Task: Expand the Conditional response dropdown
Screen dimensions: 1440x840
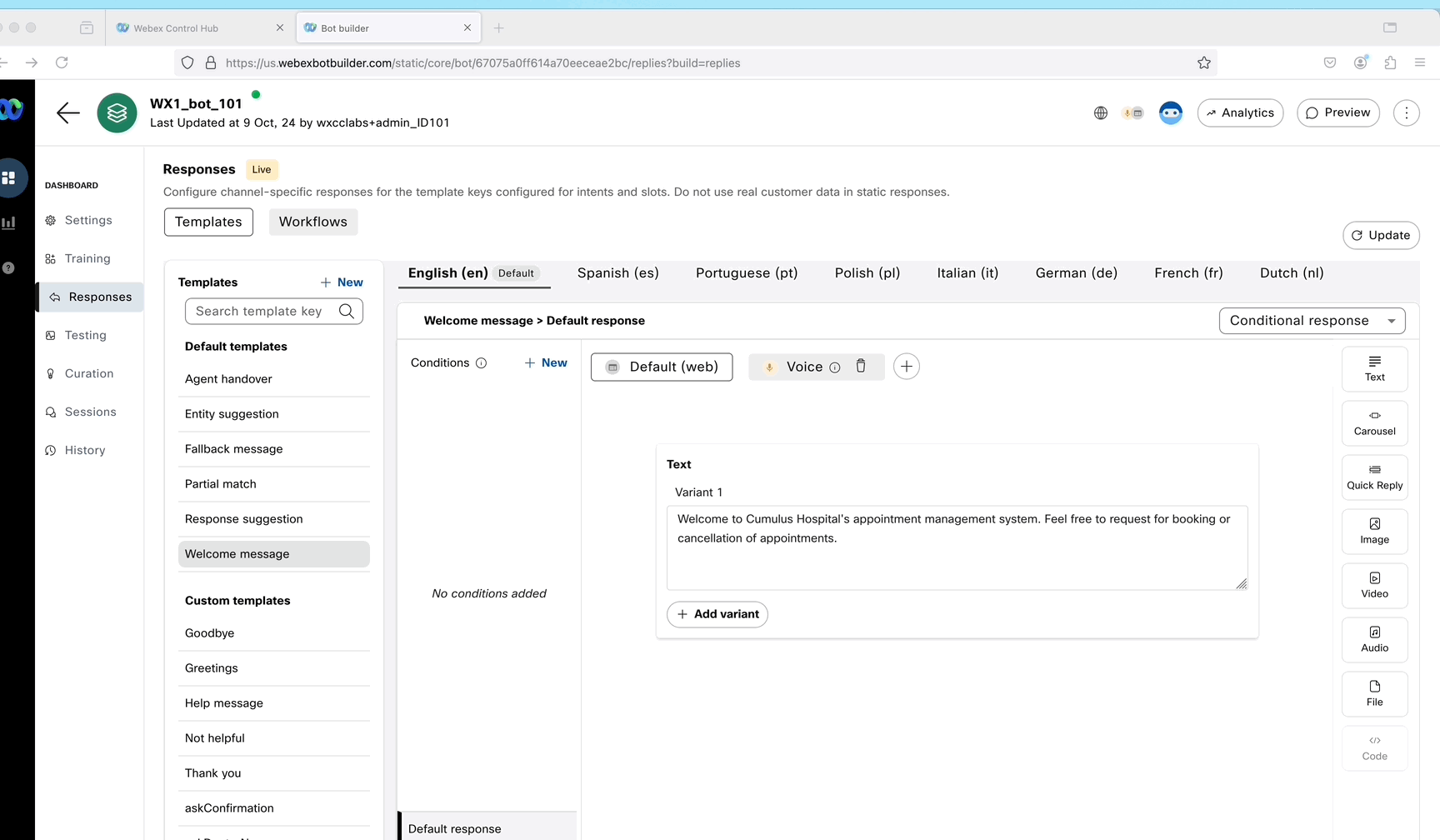Action: coord(1312,321)
